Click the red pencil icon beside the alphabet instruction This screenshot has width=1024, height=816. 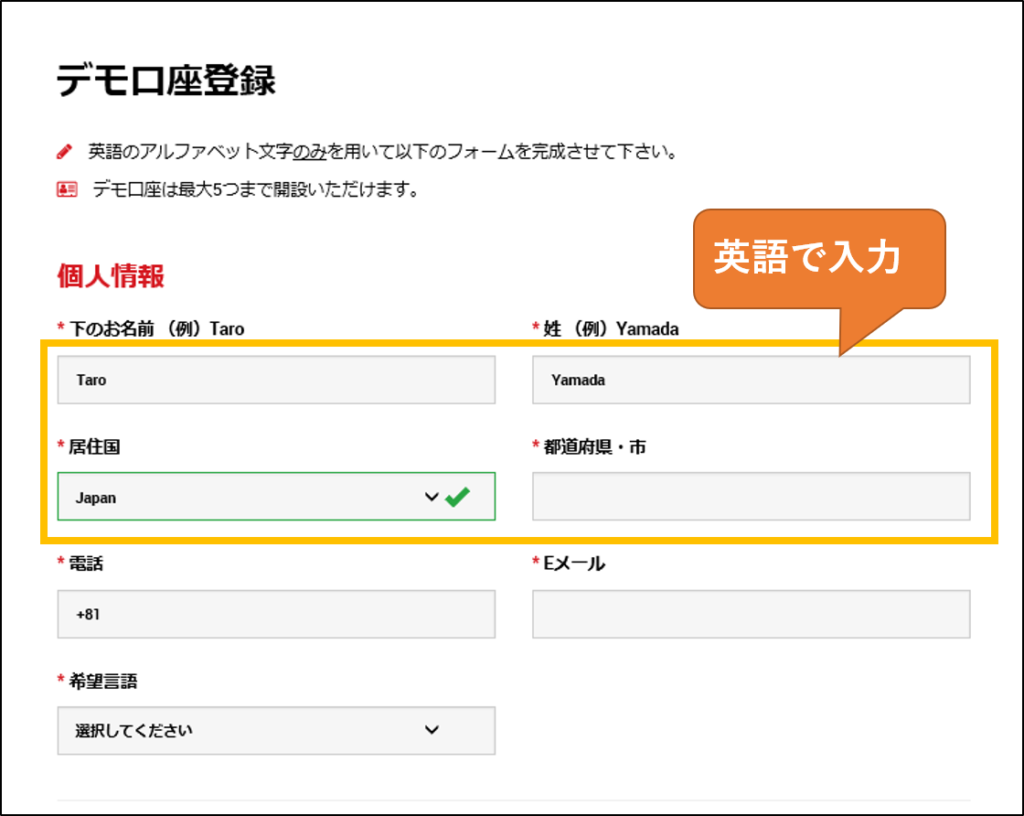pyautogui.click(x=65, y=152)
